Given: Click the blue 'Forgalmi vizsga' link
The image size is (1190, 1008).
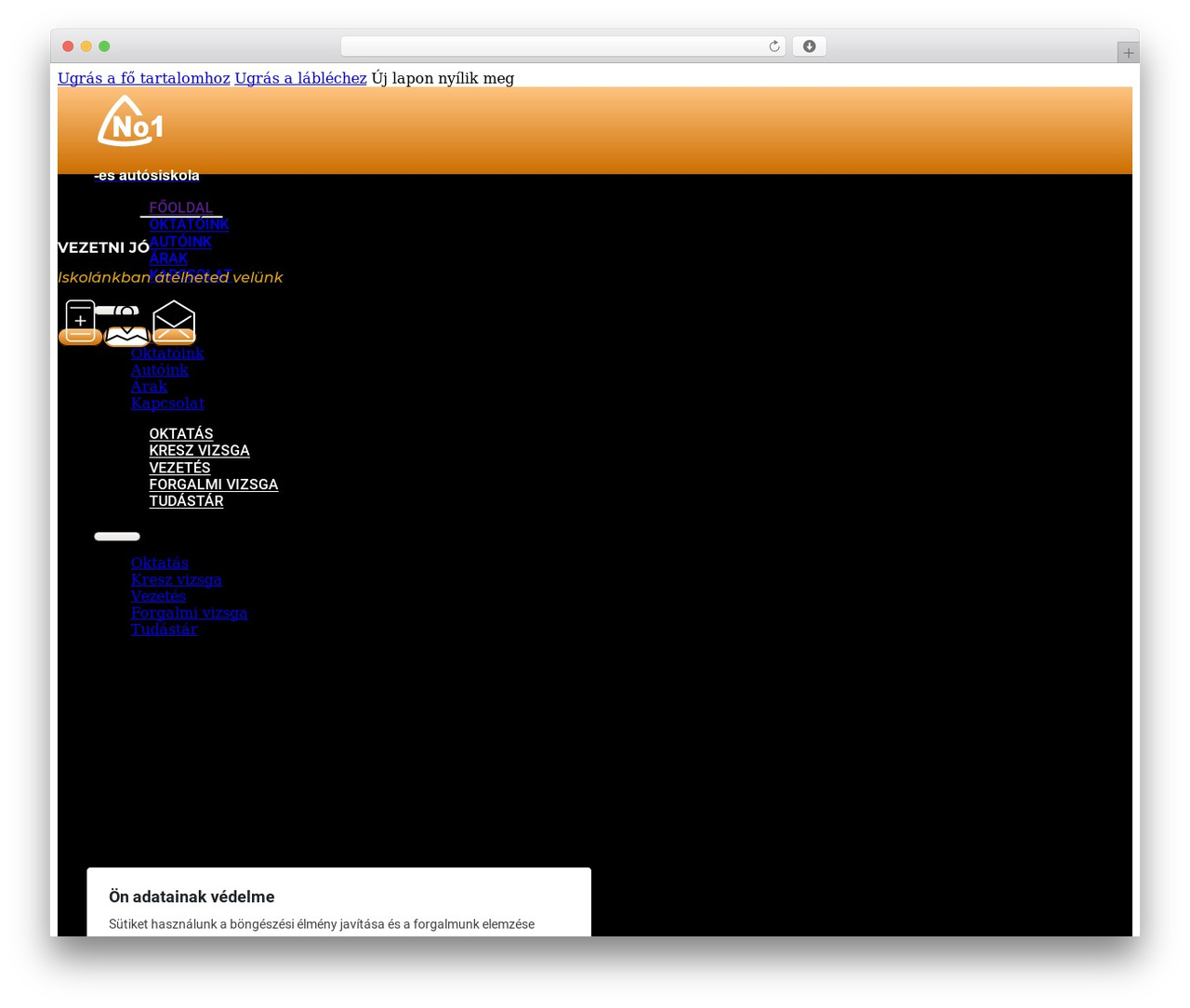Looking at the screenshot, I should [190, 613].
